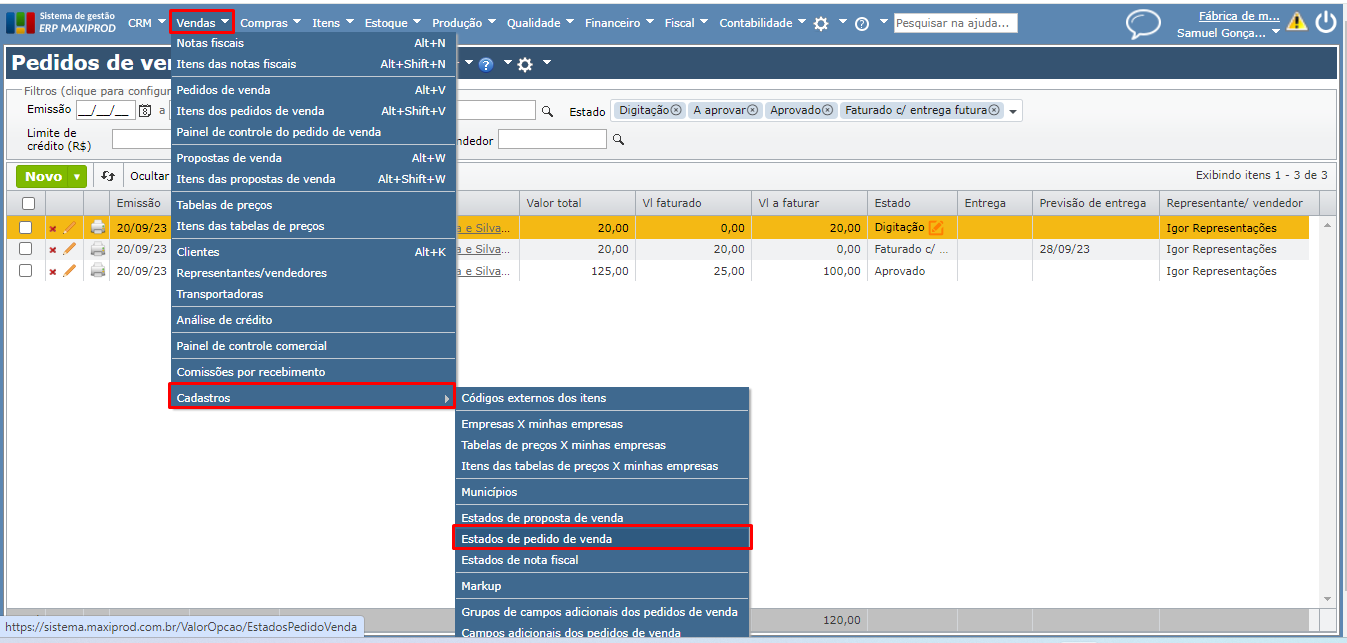Click the yellow warning alert icon

click(x=1296, y=21)
